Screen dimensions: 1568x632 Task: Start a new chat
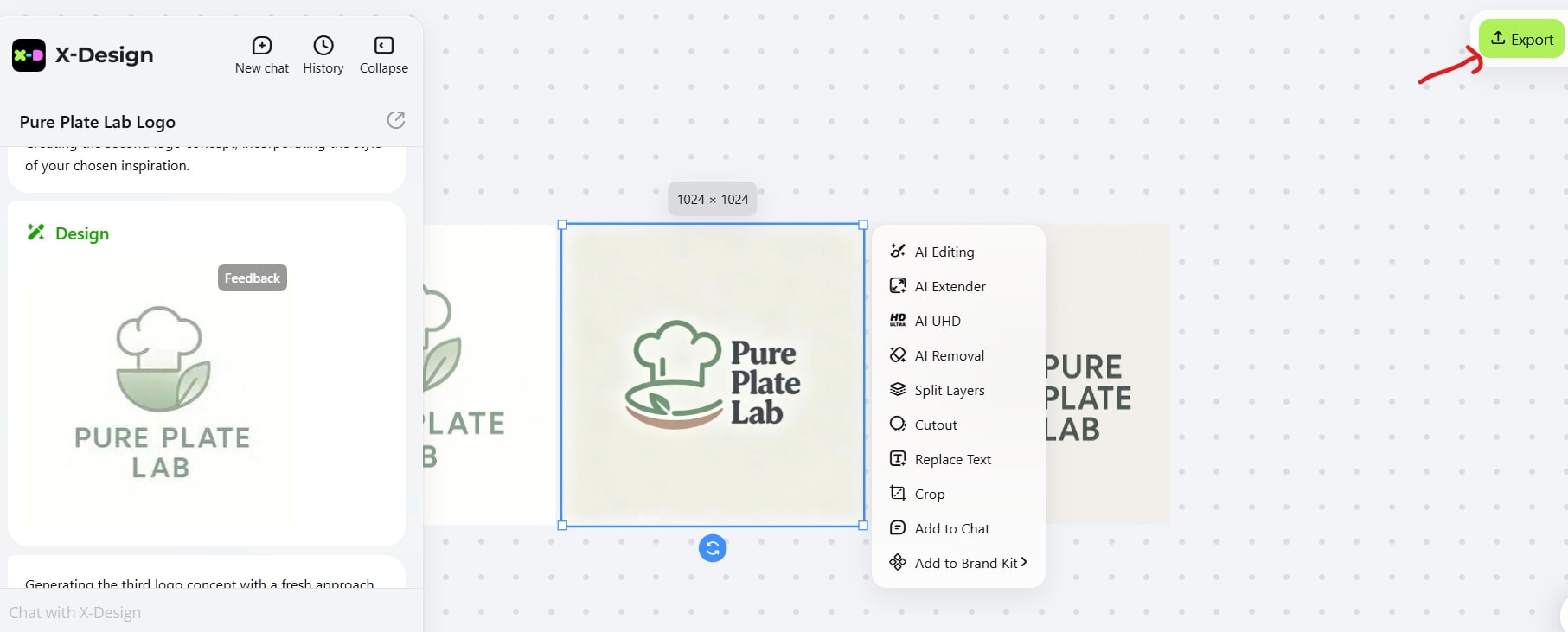(261, 55)
